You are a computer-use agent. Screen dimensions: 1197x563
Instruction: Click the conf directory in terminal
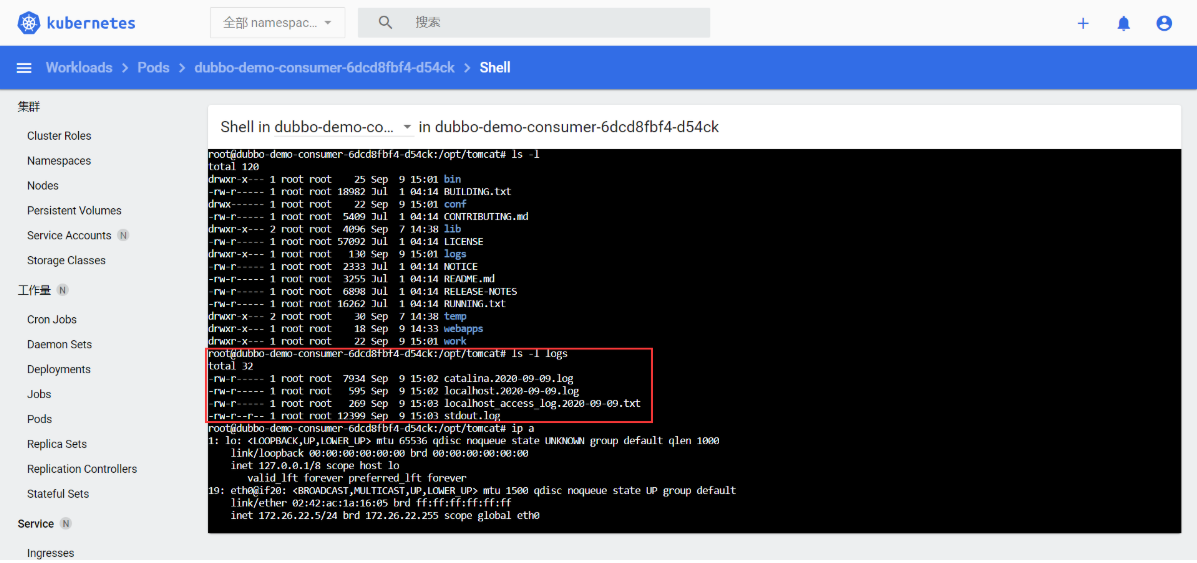click(455, 204)
